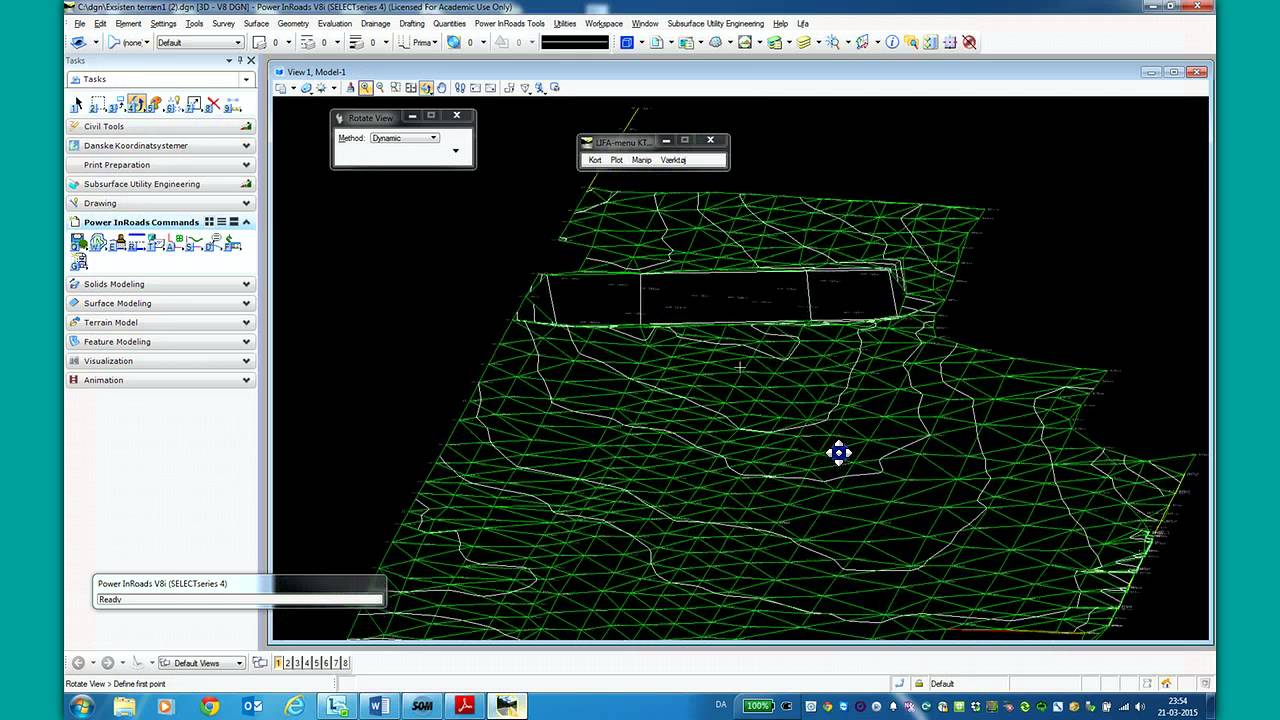The width and height of the screenshot is (1280, 720).
Task: Toggle view 1 button at bottom
Action: pos(278,663)
